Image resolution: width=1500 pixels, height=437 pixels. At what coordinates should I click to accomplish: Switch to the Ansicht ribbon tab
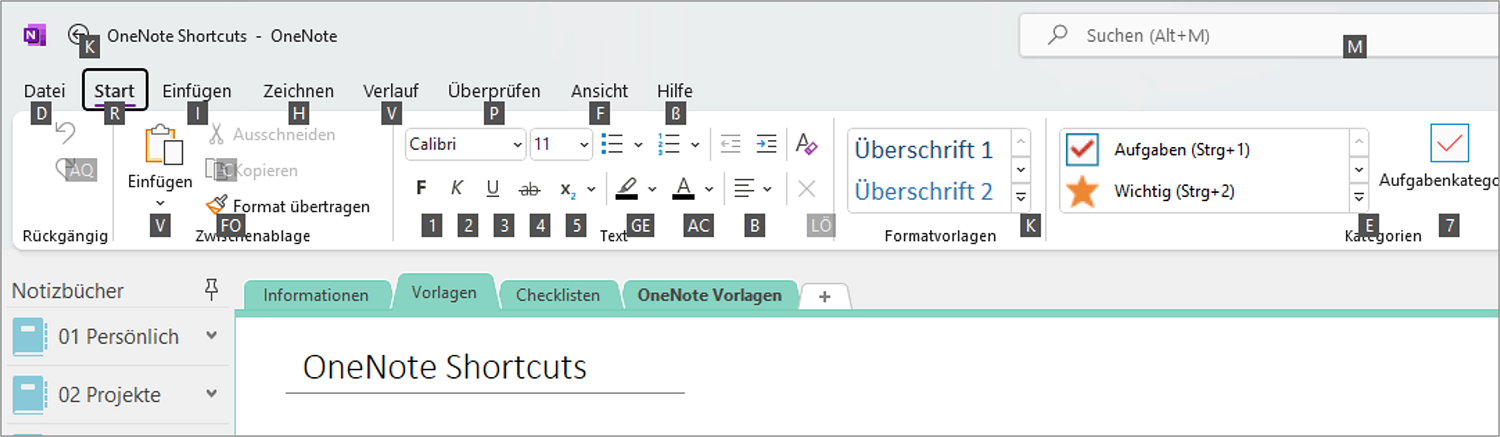pos(599,91)
